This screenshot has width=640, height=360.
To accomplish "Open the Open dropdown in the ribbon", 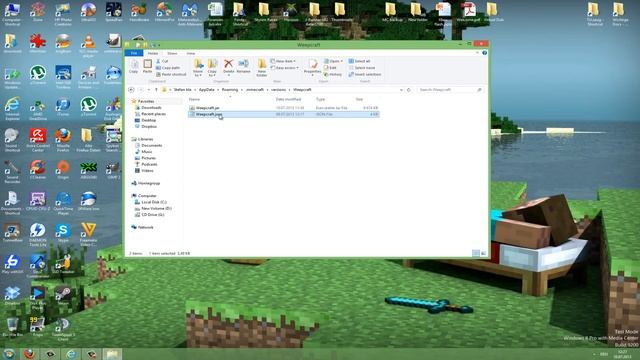I will click(x=333, y=61).
